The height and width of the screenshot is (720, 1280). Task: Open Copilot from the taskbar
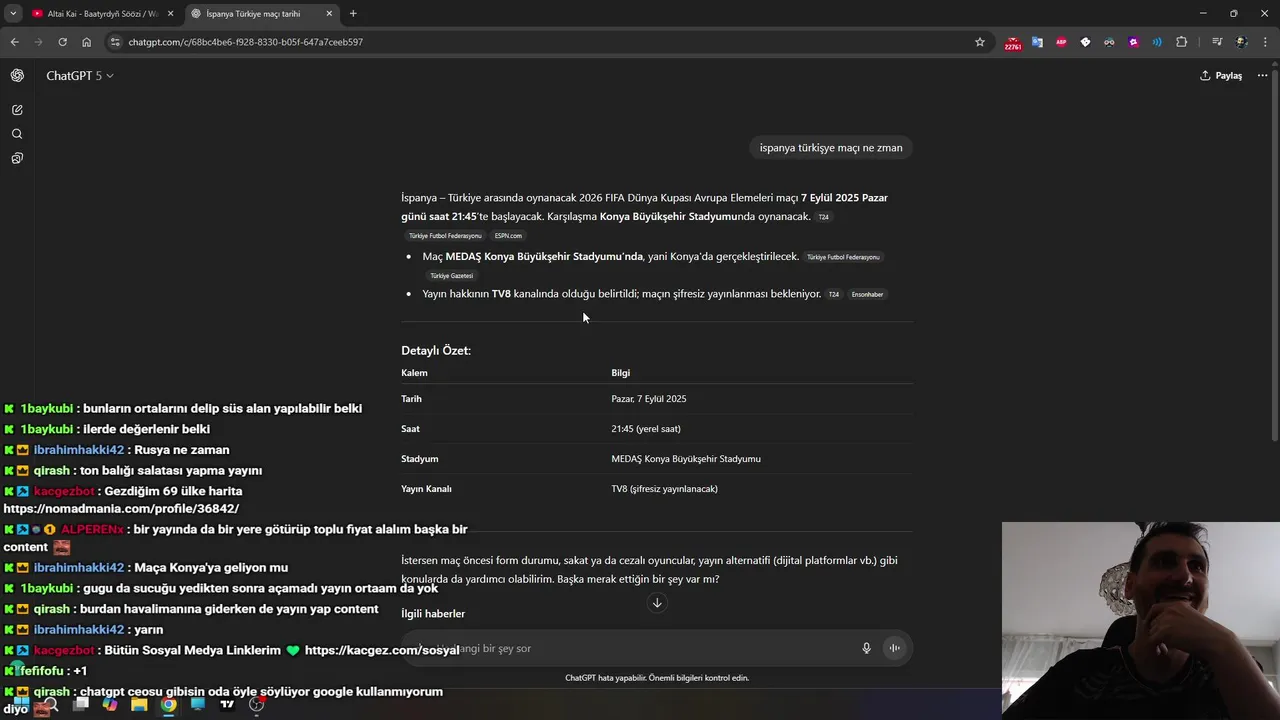coord(110,704)
